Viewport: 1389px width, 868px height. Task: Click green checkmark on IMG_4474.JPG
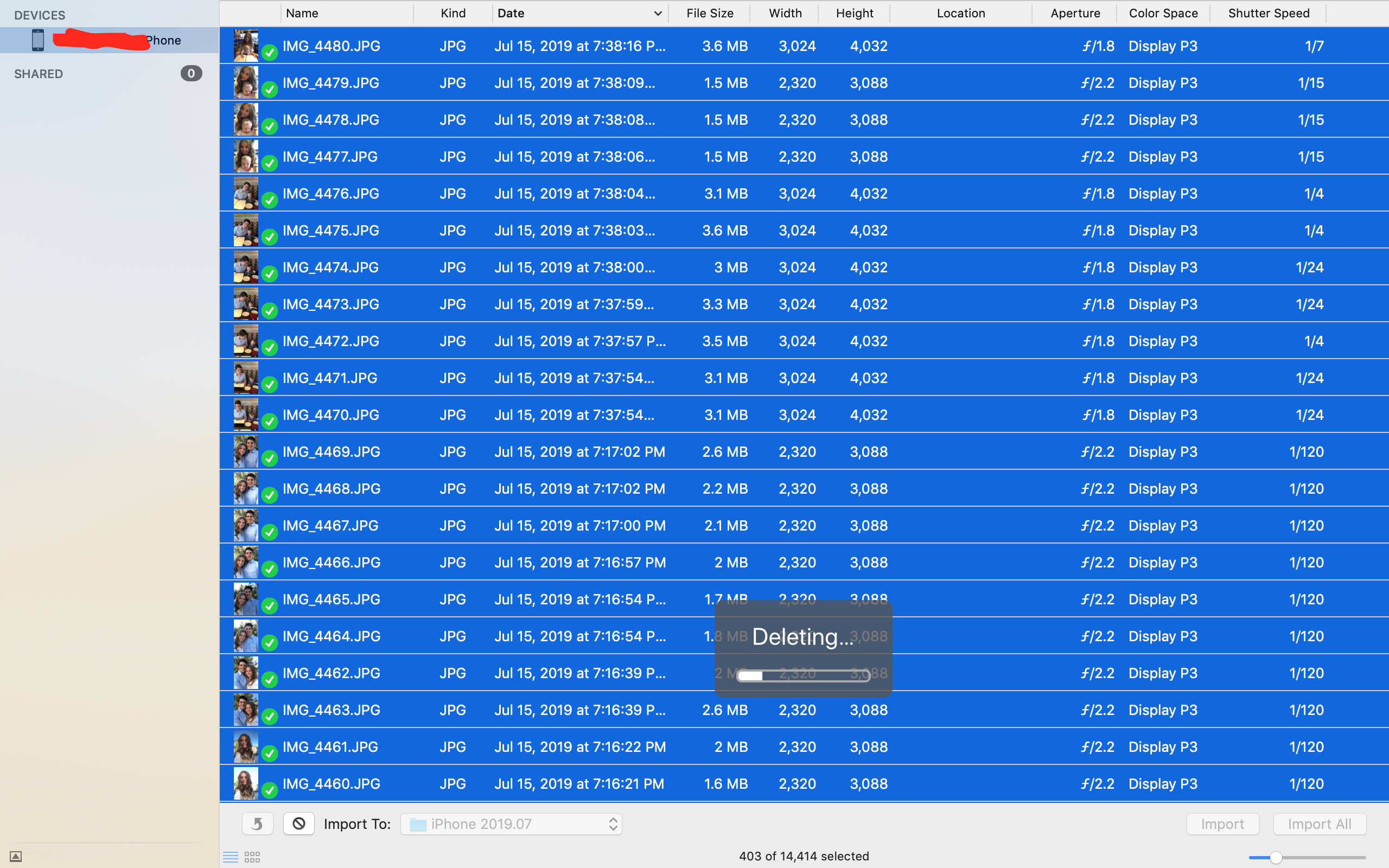270,274
